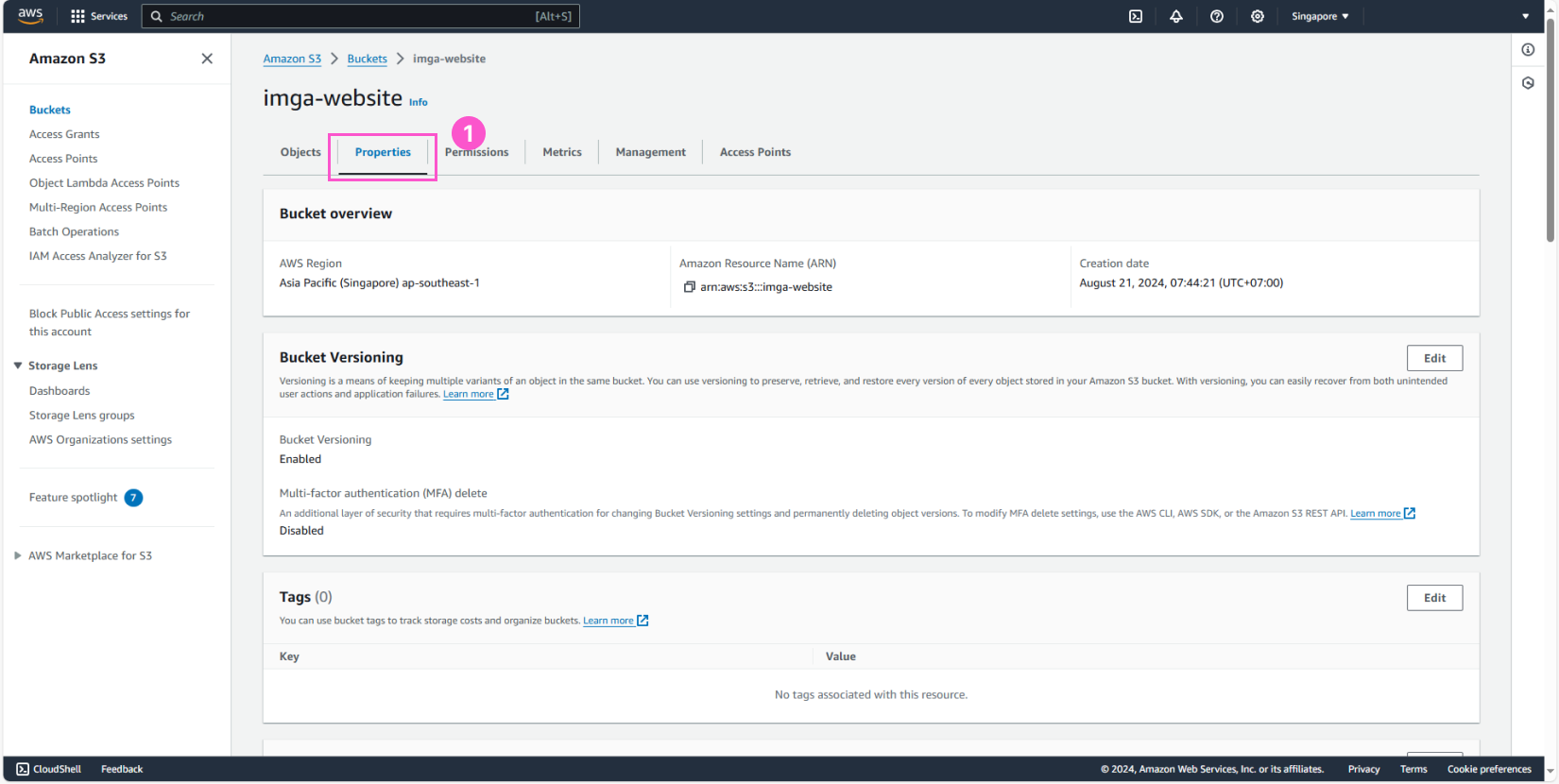Image resolution: width=1559 pixels, height=784 pixels.
Task: Open Object Lambda Access Points
Action: (104, 183)
